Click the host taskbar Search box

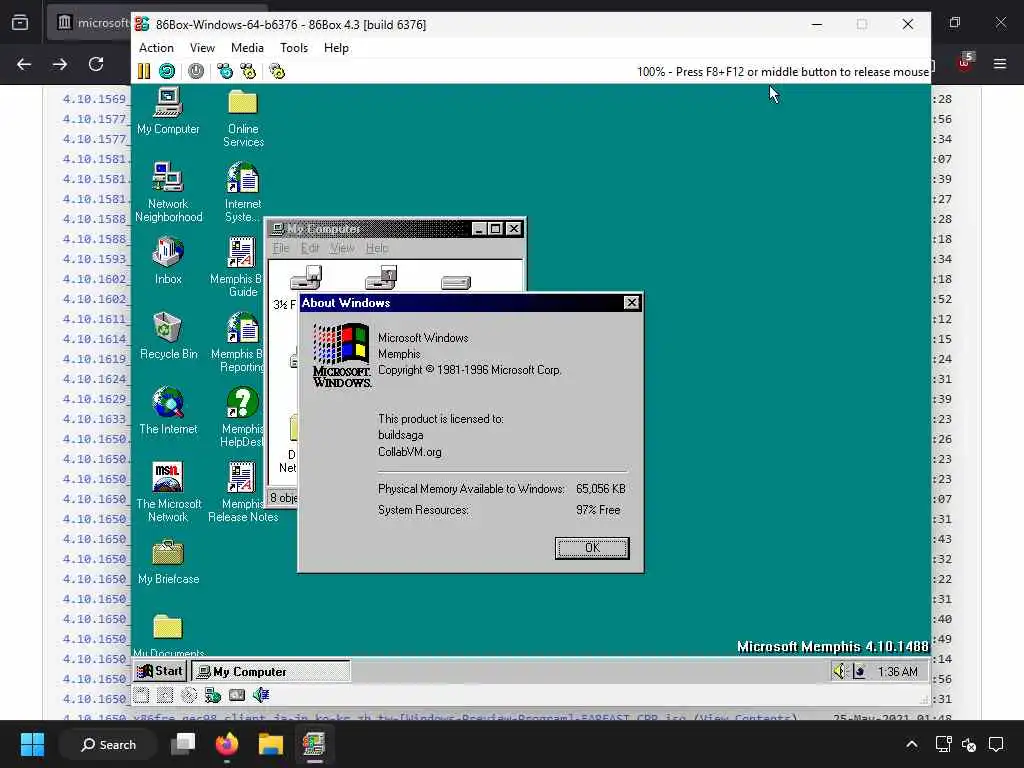point(108,744)
